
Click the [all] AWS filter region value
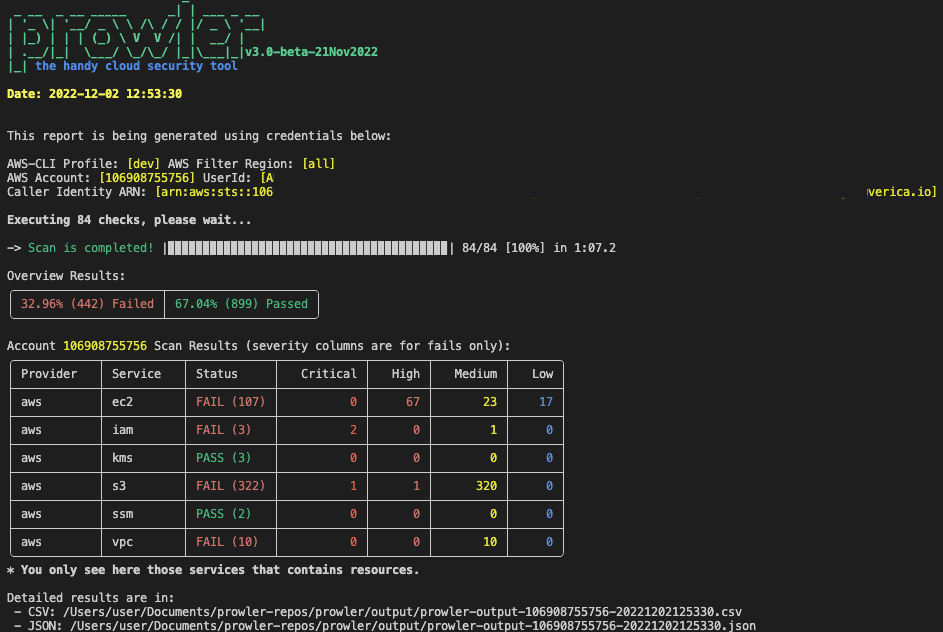[x=318, y=164]
